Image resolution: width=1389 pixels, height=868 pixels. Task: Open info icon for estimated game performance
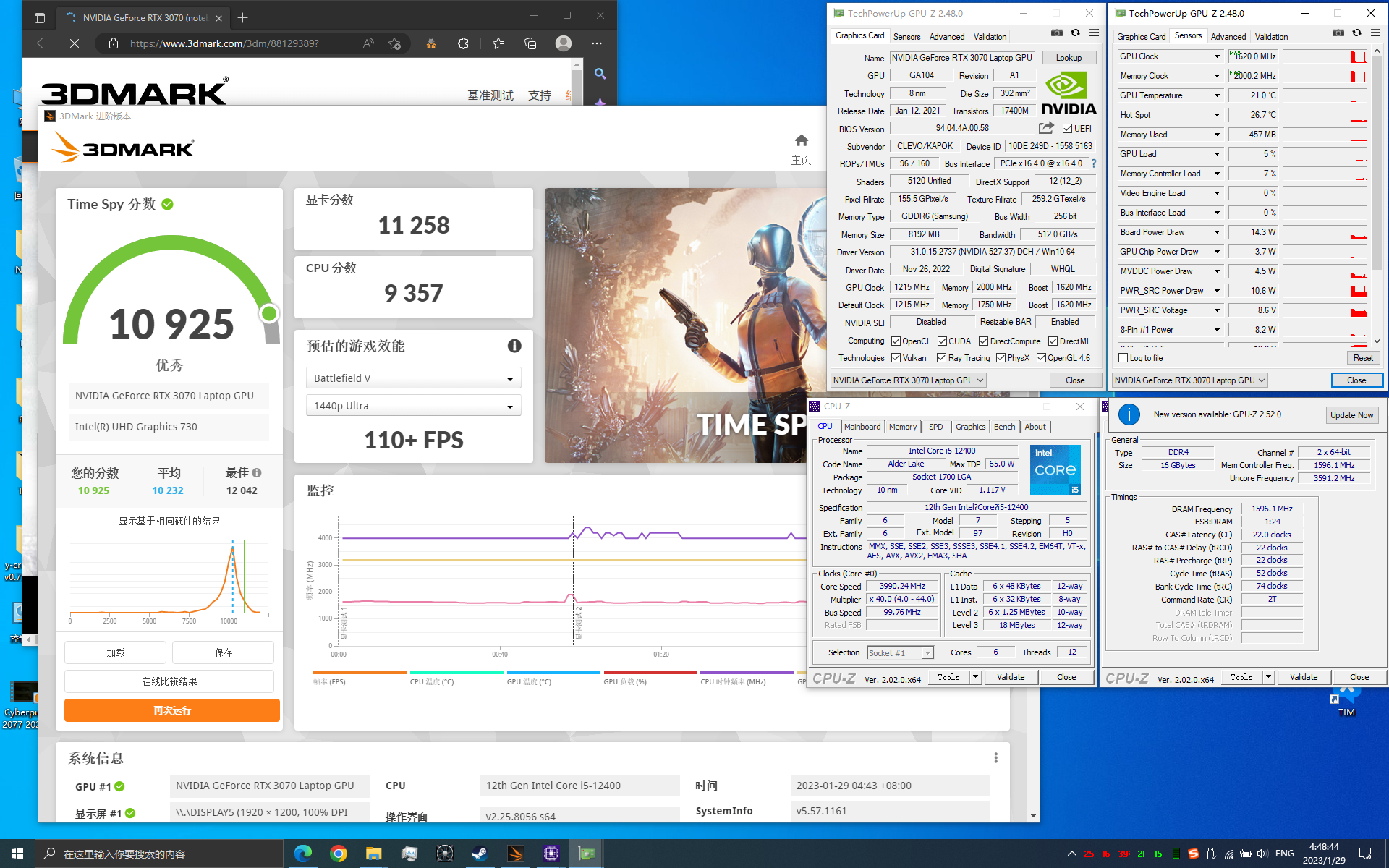(514, 346)
